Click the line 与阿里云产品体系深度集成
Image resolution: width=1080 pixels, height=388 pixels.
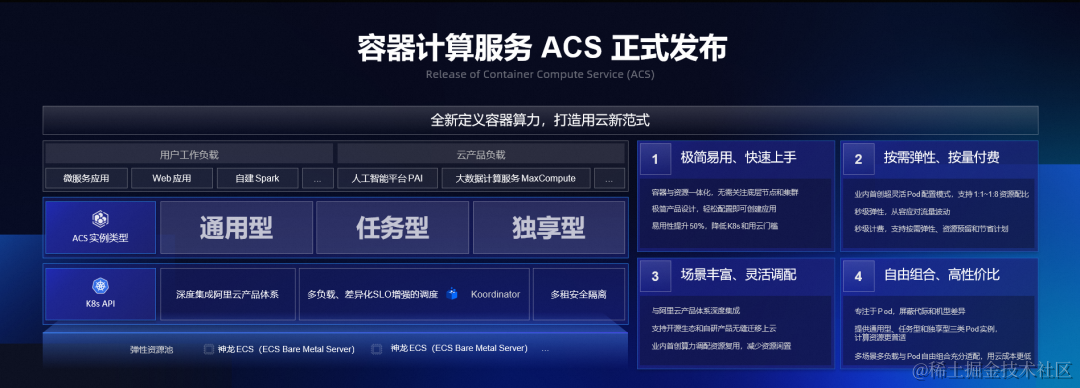pos(696,311)
